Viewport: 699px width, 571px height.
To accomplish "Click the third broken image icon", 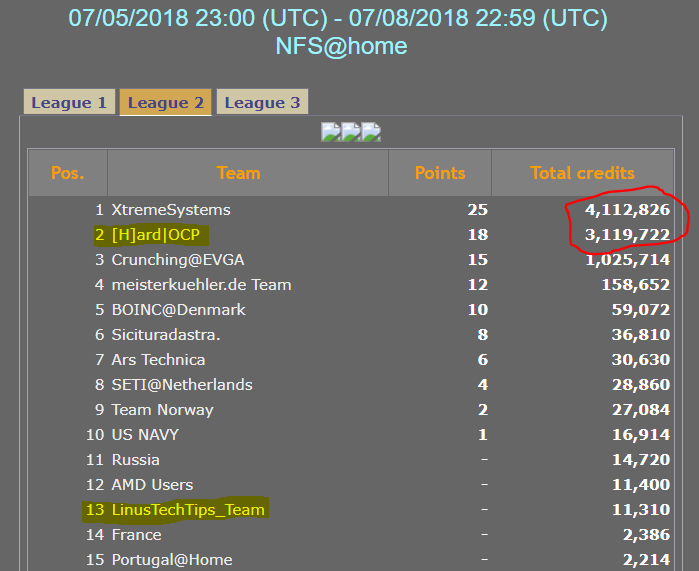I will [x=371, y=132].
